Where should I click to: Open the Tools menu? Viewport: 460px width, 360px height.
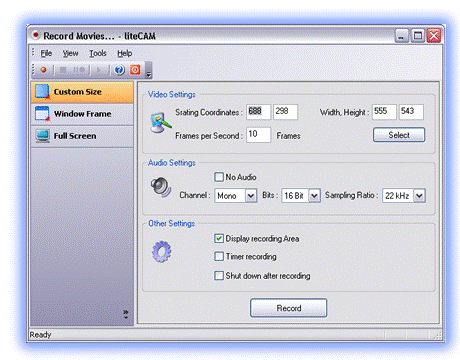98,53
